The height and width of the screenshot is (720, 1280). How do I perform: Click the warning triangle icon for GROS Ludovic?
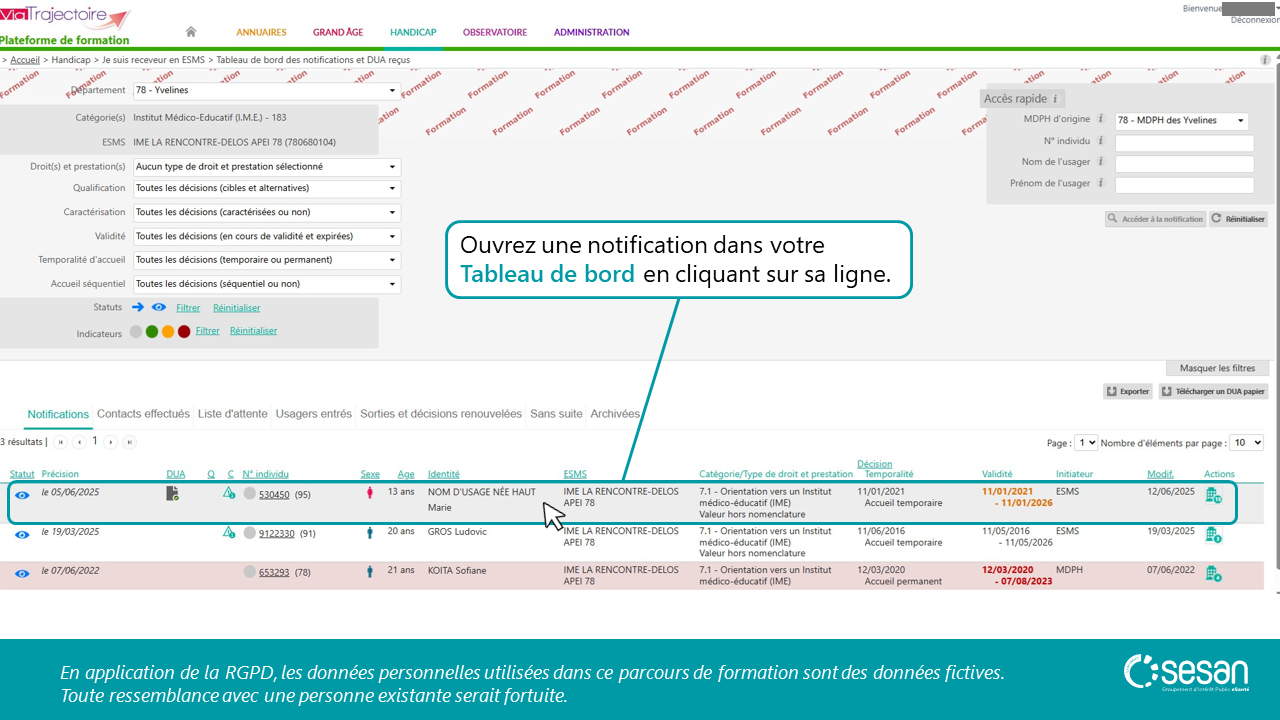[x=229, y=533]
